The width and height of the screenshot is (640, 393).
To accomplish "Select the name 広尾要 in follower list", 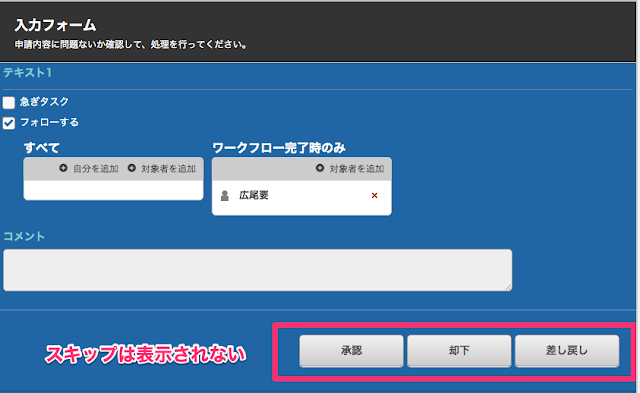I will click(x=253, y=195).
